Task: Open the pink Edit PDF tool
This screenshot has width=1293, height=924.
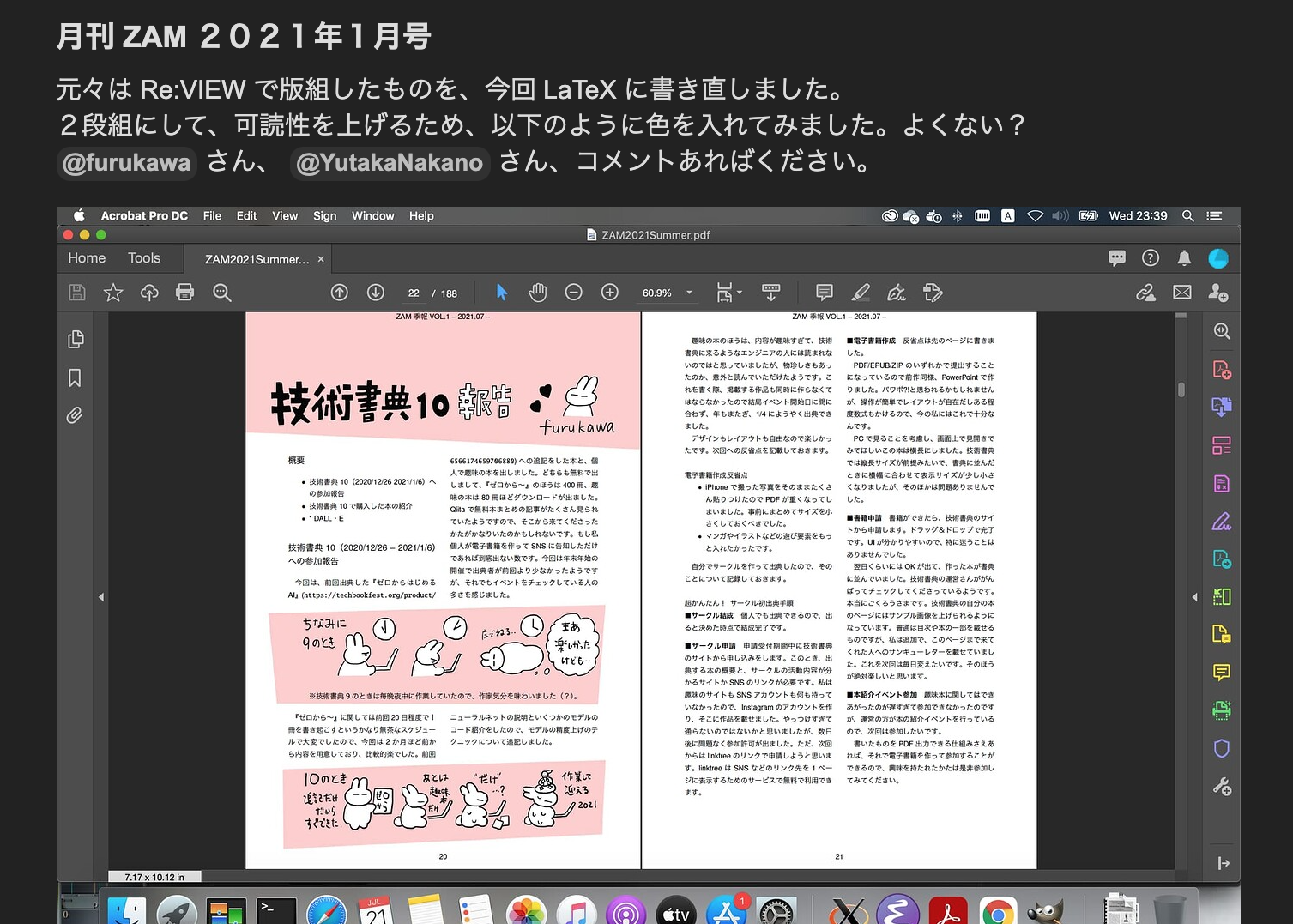Action: pos(1222,445)
